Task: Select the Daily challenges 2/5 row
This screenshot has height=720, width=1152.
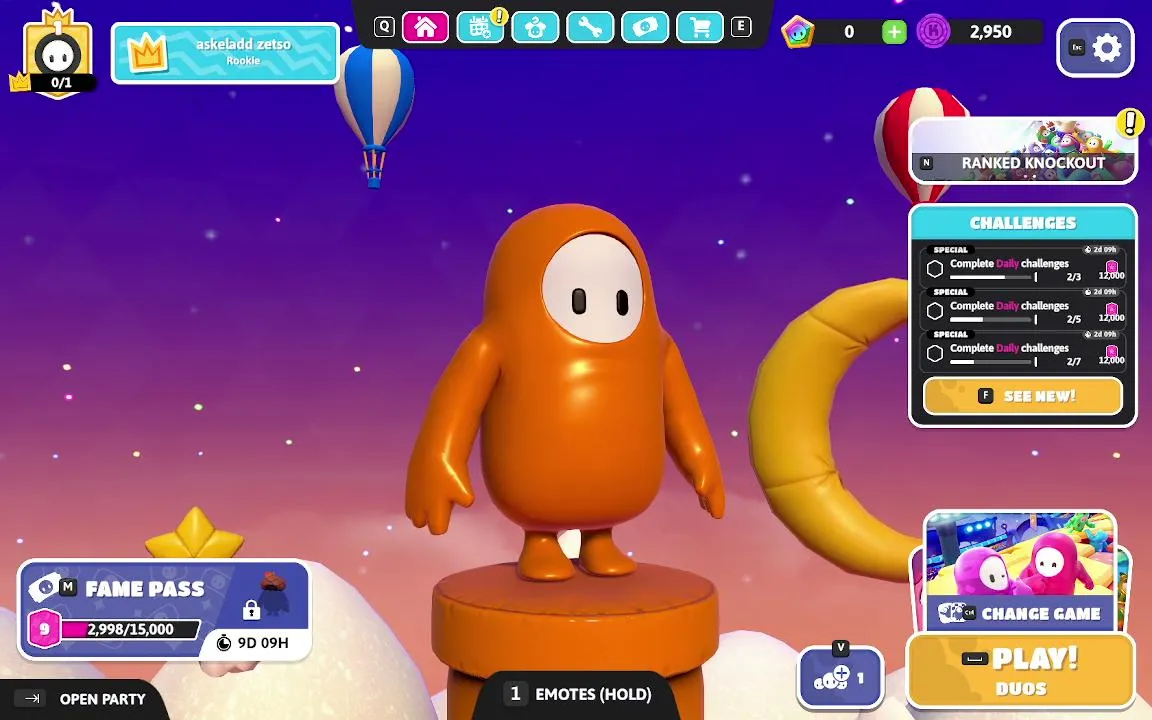Action: [1023, 307]
